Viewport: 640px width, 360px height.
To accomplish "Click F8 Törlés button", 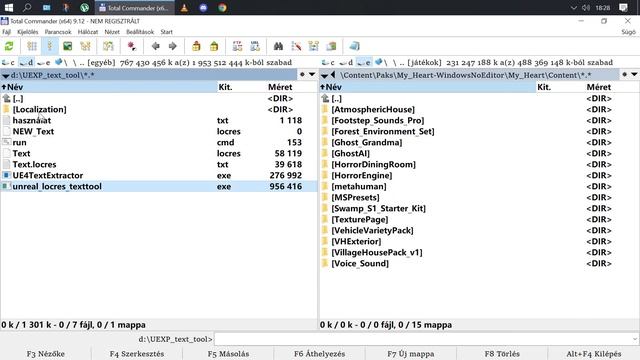I will 502,353.
